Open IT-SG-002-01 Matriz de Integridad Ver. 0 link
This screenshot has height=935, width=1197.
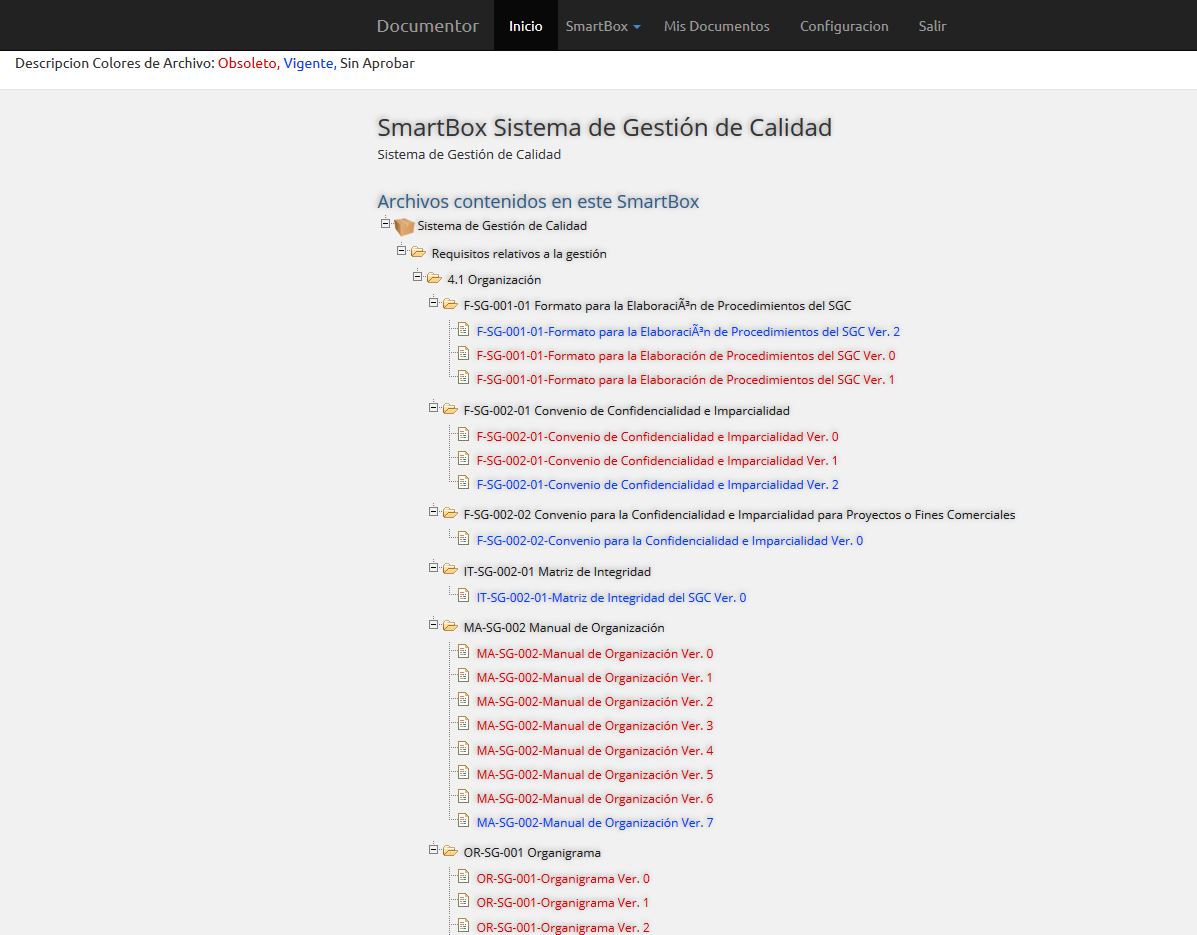coord(611,598)
